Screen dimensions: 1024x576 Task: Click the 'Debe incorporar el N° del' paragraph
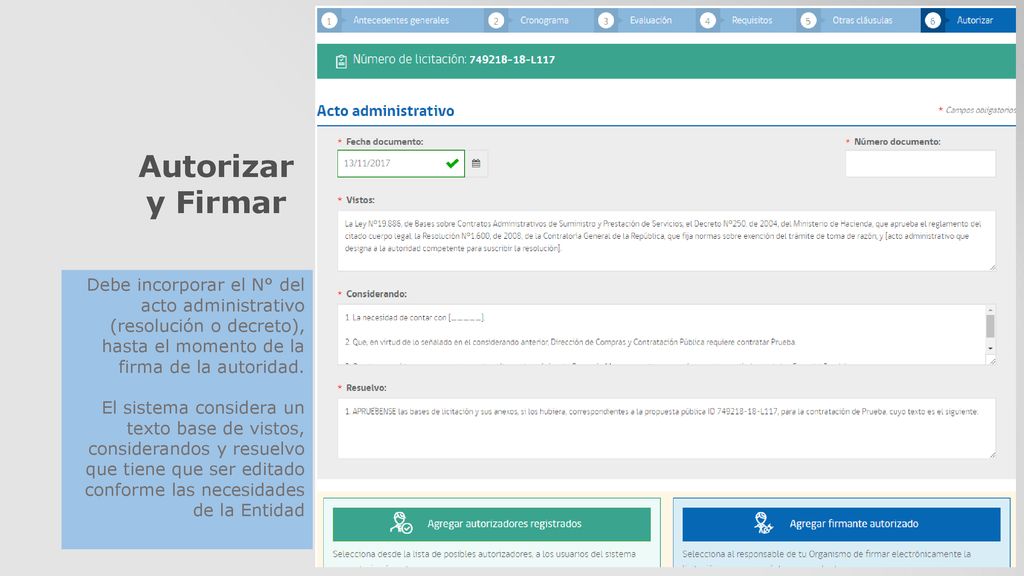197,326
